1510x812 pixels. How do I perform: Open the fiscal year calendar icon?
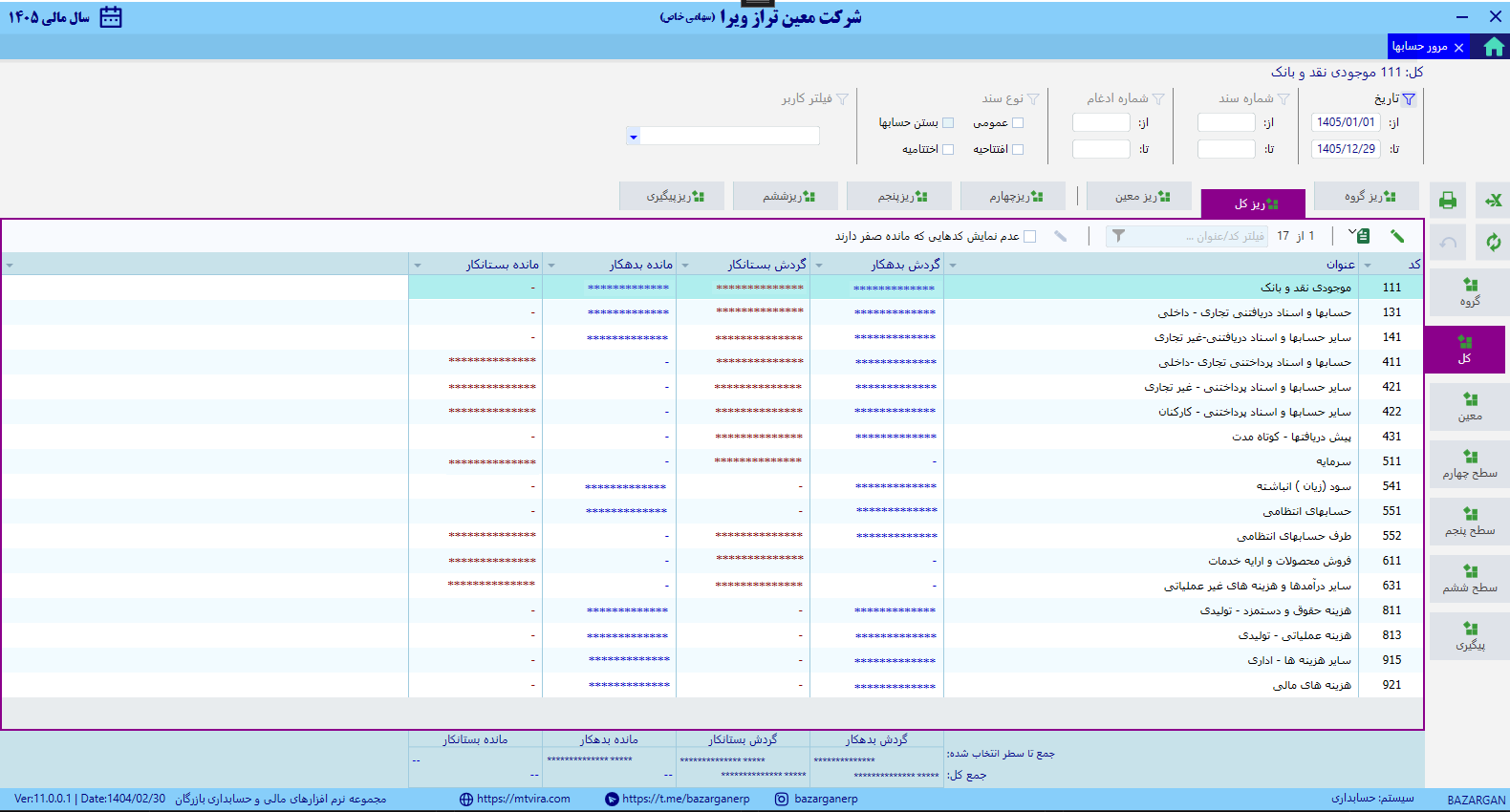pyautogui.click(x=111, y=17)
